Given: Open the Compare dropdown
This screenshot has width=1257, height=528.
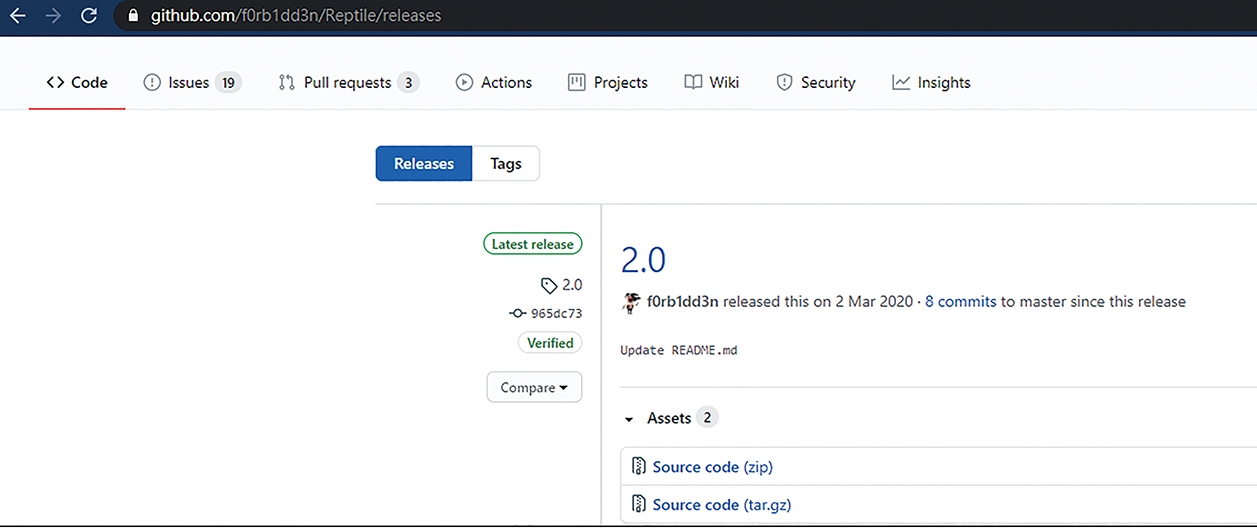Looking at the screenshot, I should pyautogui.click(x=534, y=387).
